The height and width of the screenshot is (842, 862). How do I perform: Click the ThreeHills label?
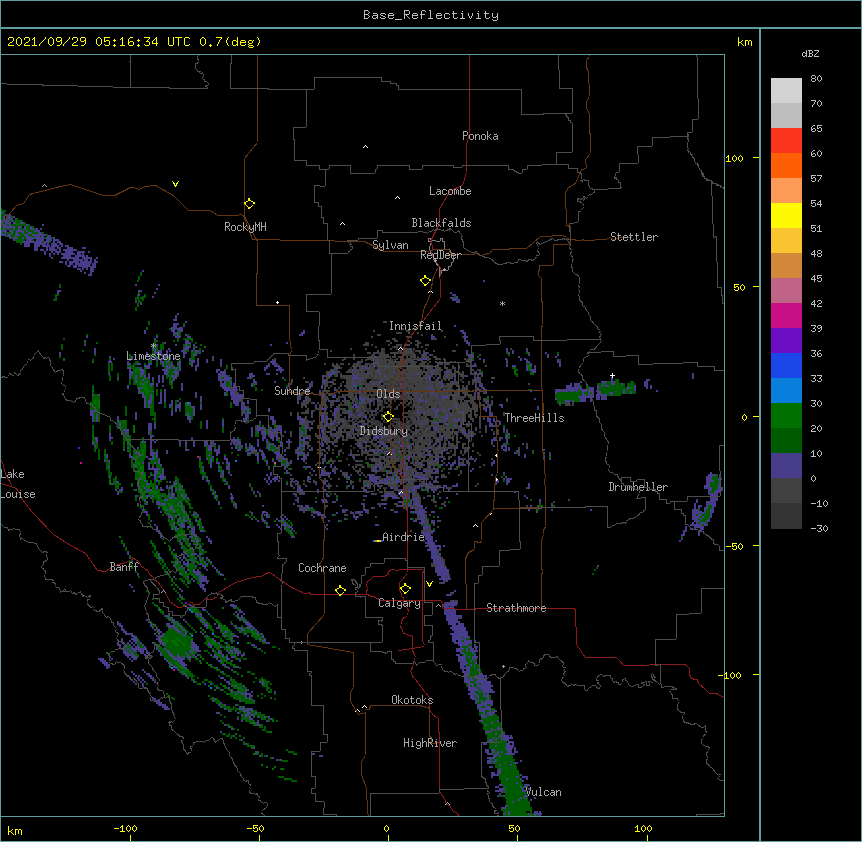[534, 418]
